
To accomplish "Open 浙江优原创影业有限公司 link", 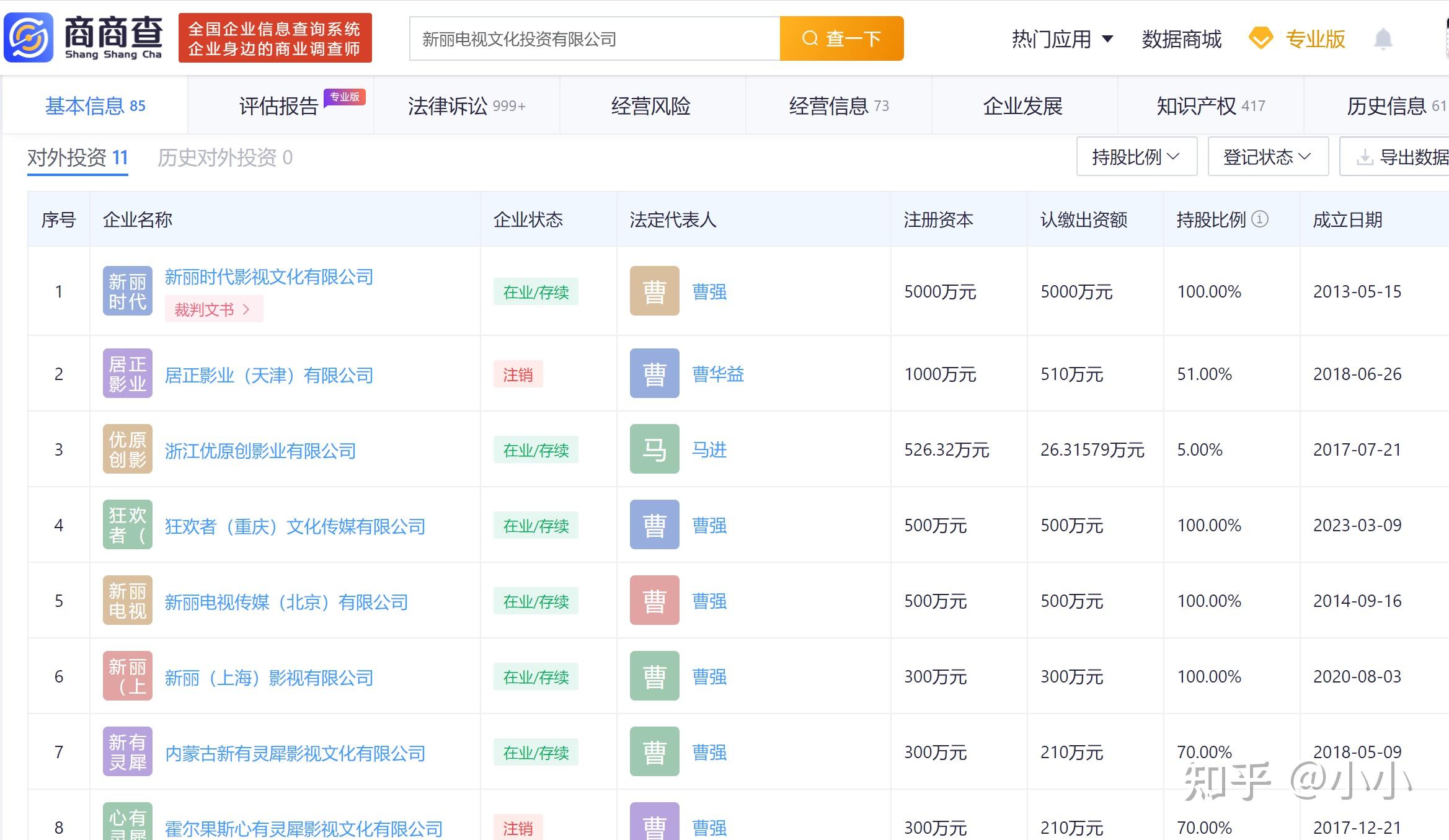I will [x=260, y=451].
